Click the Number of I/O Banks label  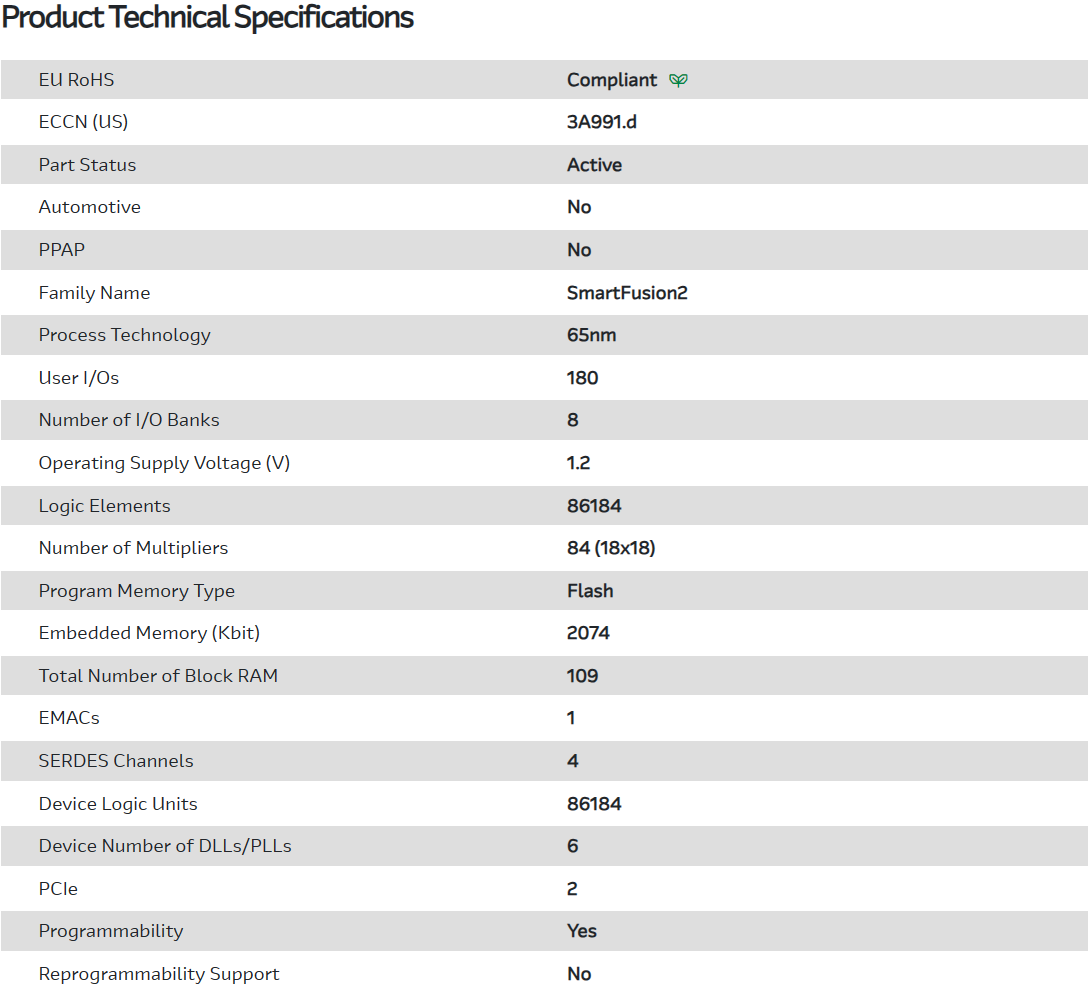(x=129, y=420)
